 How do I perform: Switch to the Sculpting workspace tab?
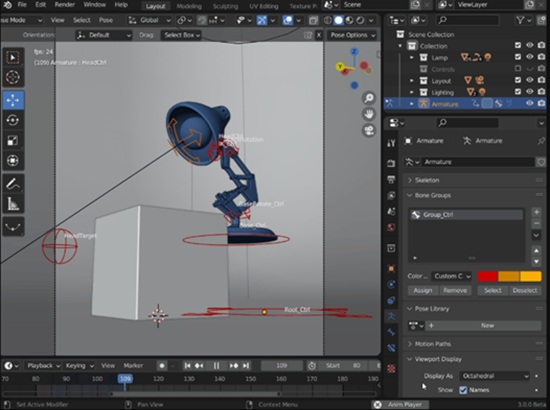click(226, 6)
